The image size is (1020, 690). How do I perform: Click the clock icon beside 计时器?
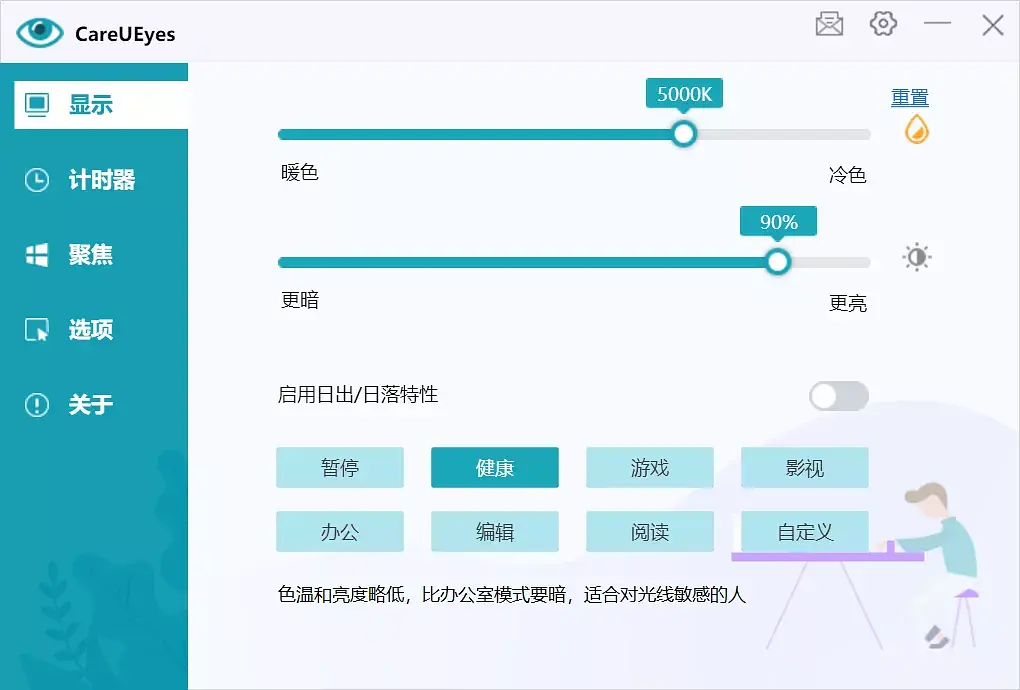tap(37, 180)
